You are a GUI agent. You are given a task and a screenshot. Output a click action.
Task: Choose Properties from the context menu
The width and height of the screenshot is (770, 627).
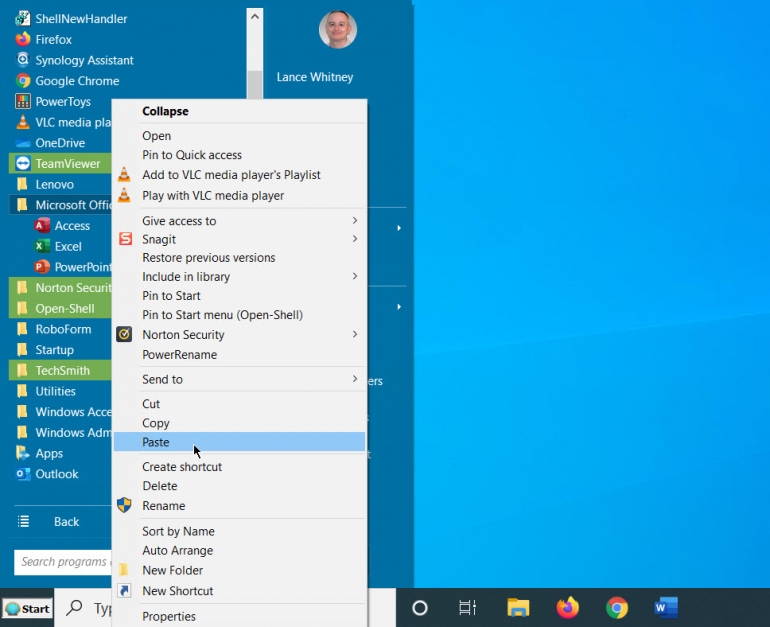click(x=169, y=616)
